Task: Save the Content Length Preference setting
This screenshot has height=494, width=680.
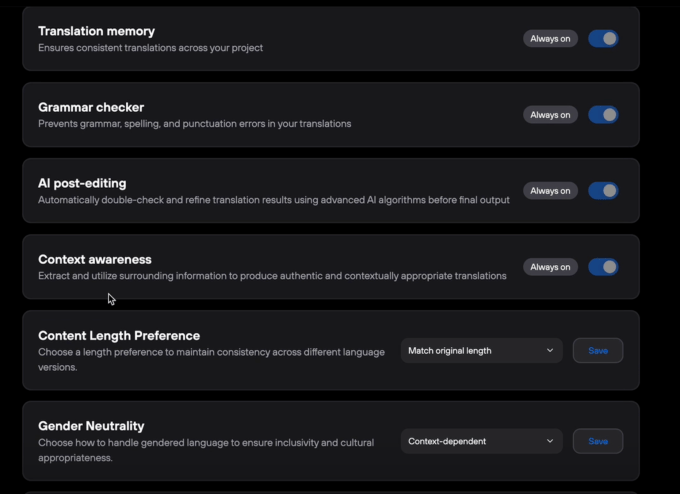Action: [x=598, y=351]
